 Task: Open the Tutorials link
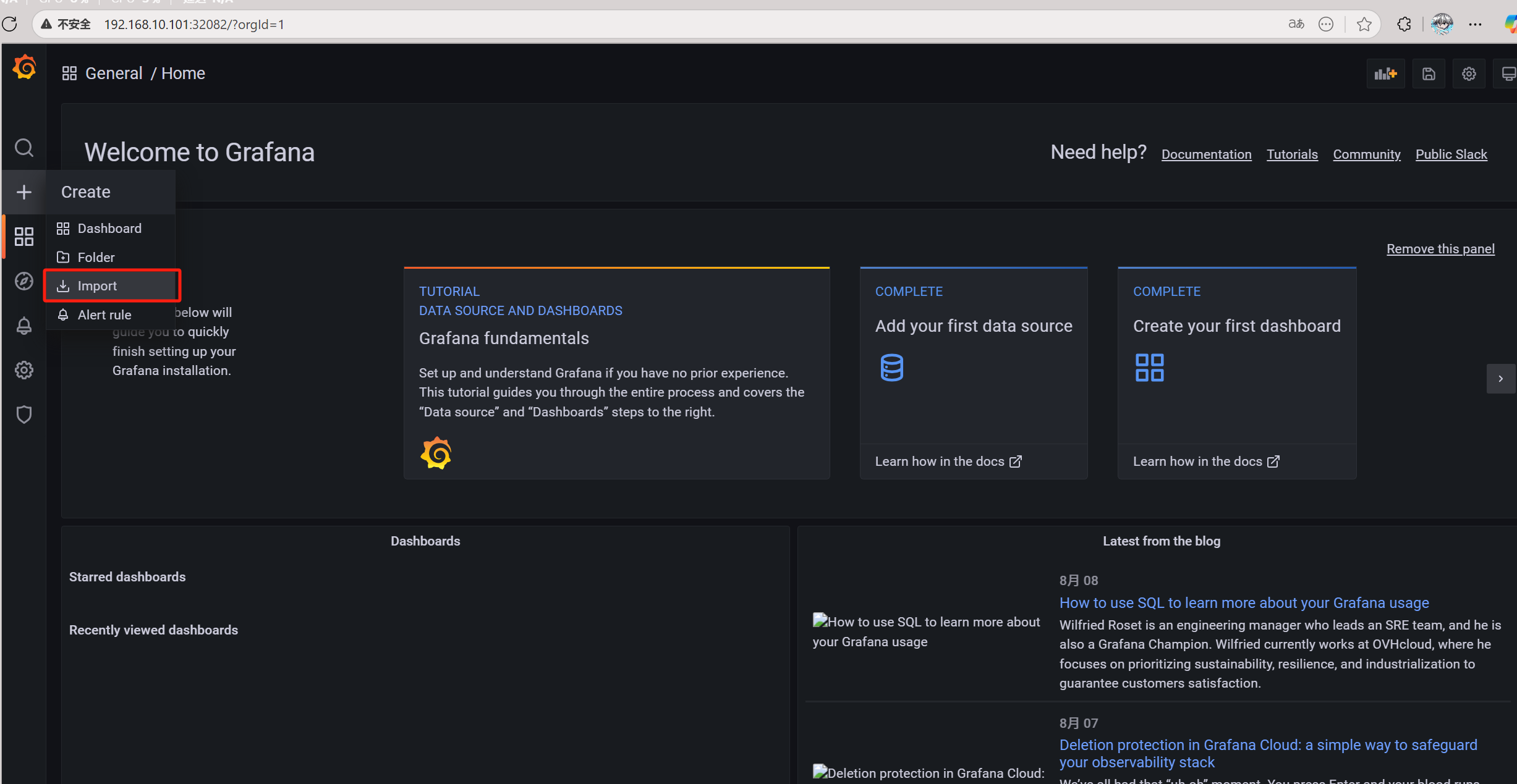click(x=1292, y=154)
